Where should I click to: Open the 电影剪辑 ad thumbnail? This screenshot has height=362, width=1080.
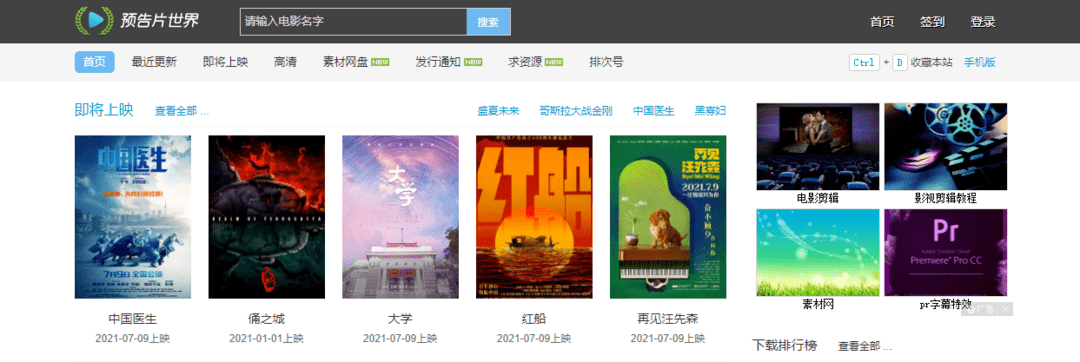pos(818,147)
